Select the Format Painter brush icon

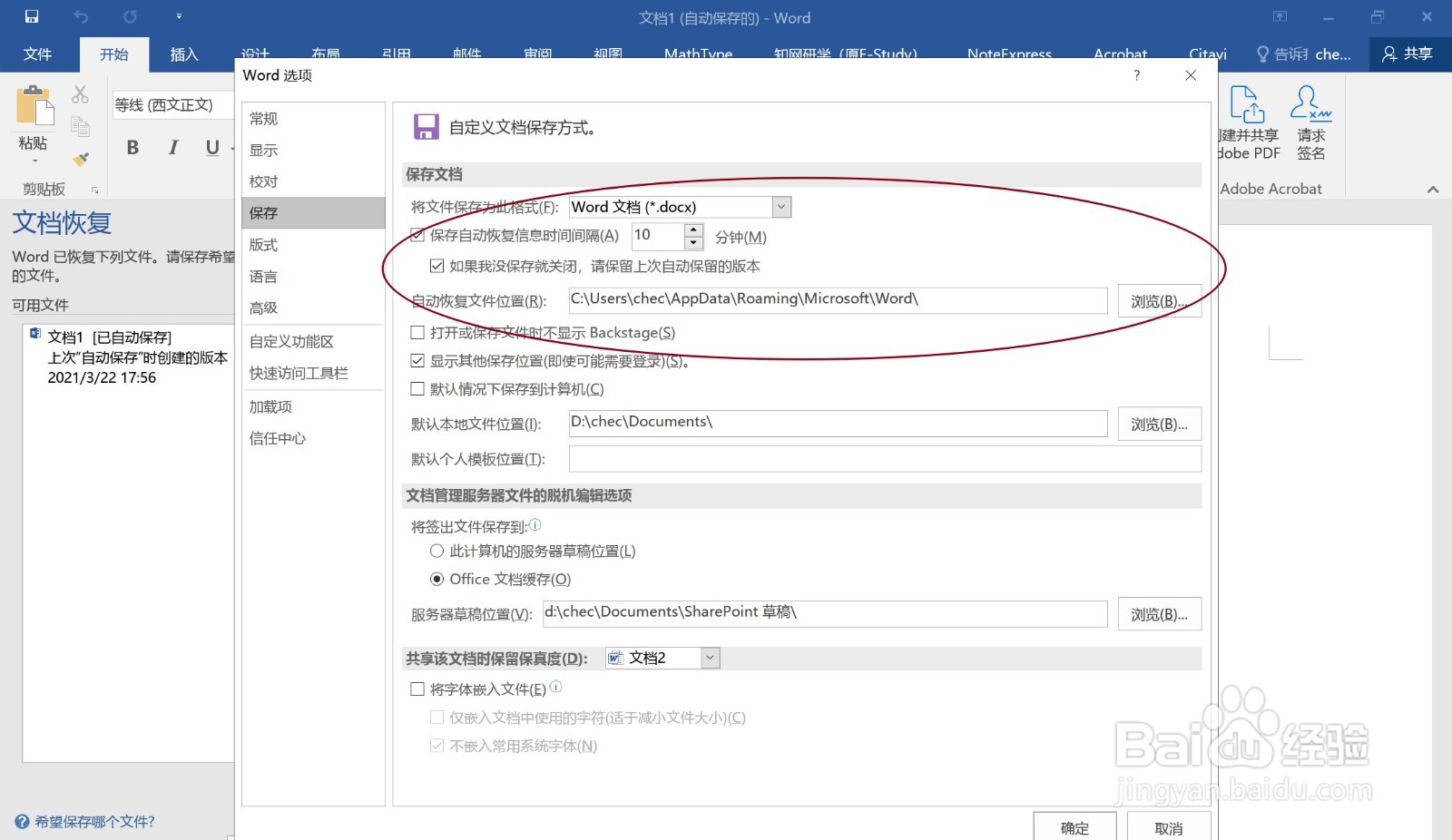[80, 159]
